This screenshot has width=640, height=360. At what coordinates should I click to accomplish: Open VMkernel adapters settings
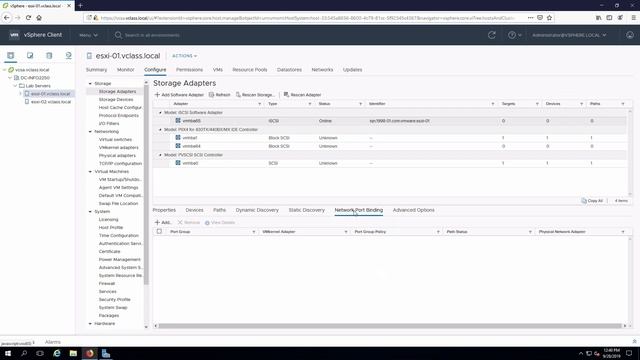[118, 148]
